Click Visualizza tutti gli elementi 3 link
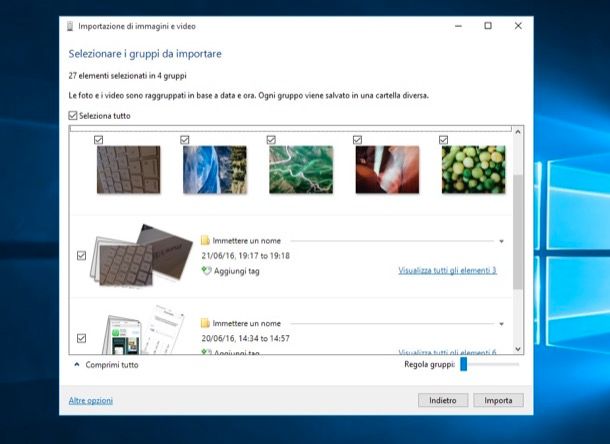The image size is (610, 444). [447, 270]
